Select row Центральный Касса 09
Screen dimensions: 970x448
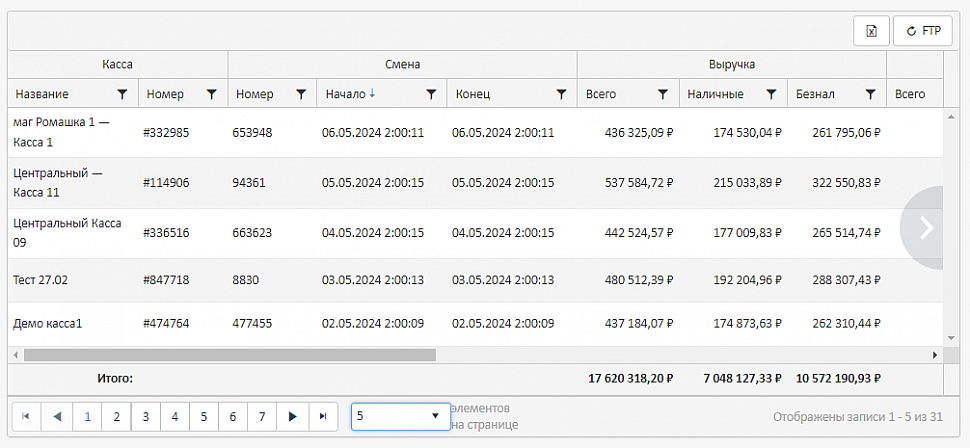point(475,233)
